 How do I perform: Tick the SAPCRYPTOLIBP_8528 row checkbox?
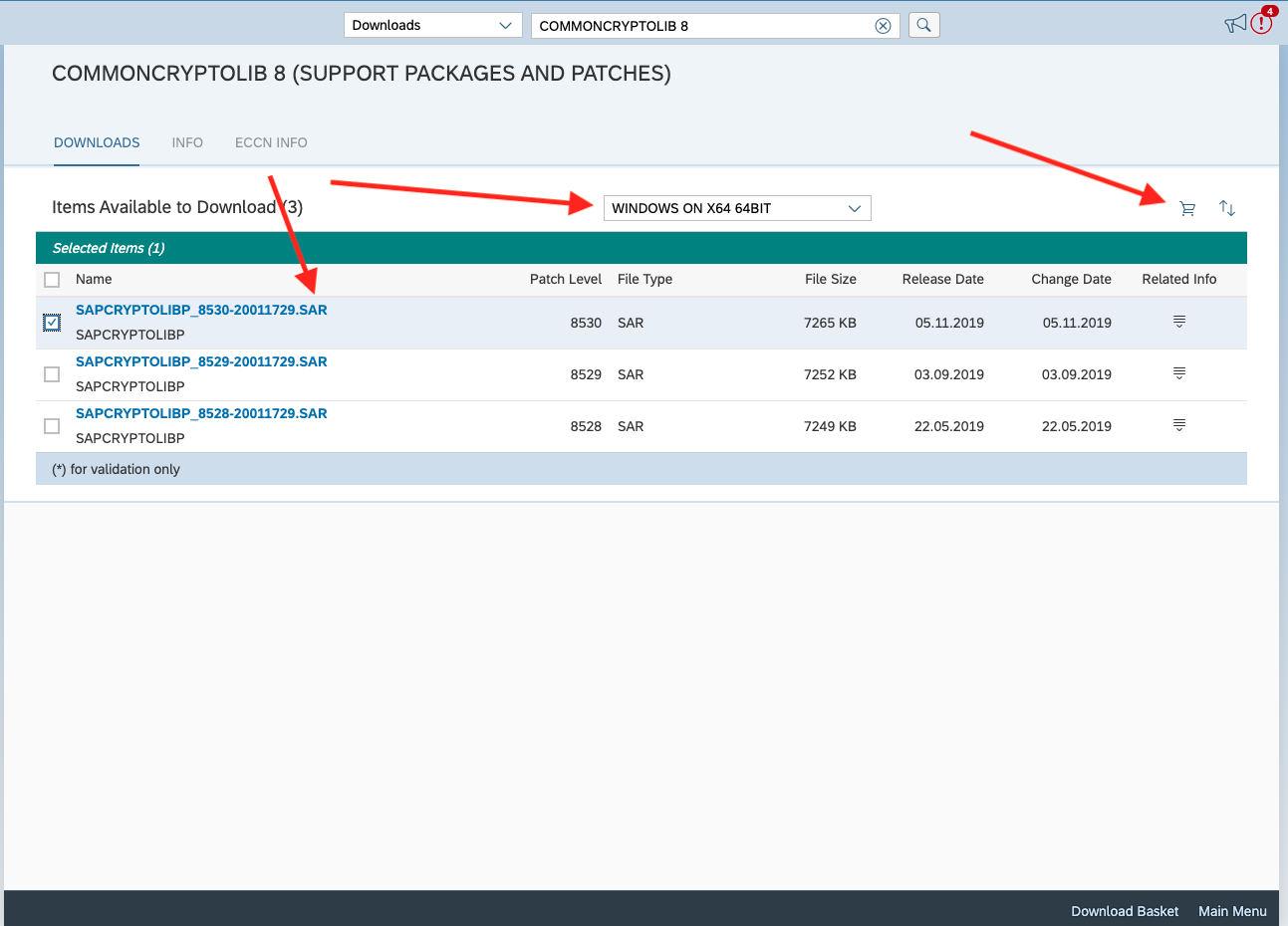click(52, 426)
